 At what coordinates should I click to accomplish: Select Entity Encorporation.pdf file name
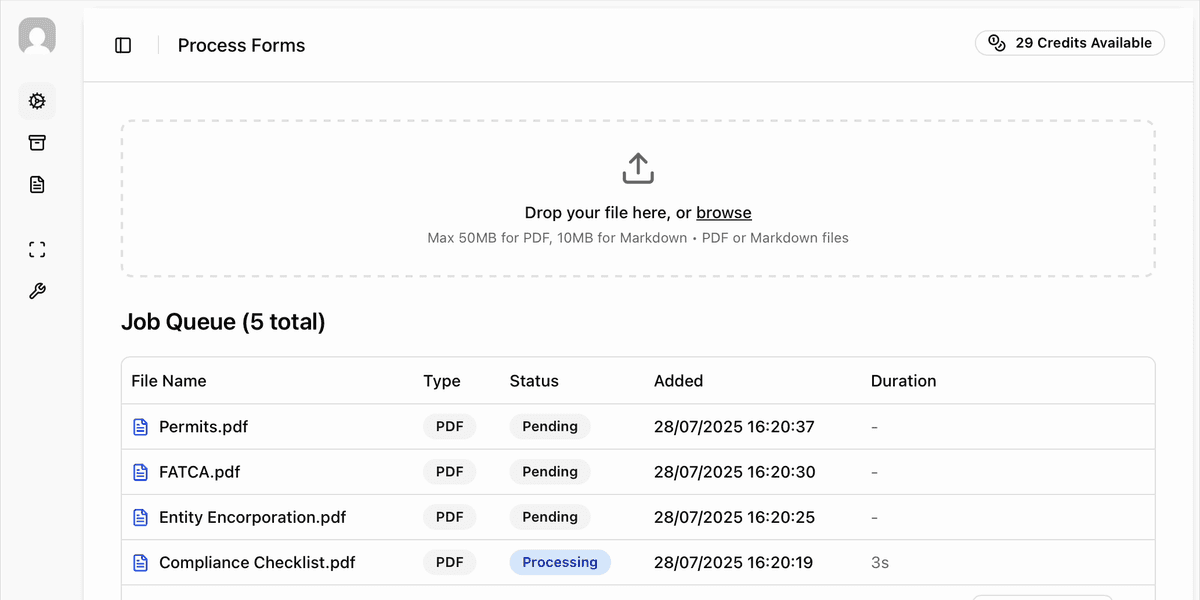[x=252, y=518]
